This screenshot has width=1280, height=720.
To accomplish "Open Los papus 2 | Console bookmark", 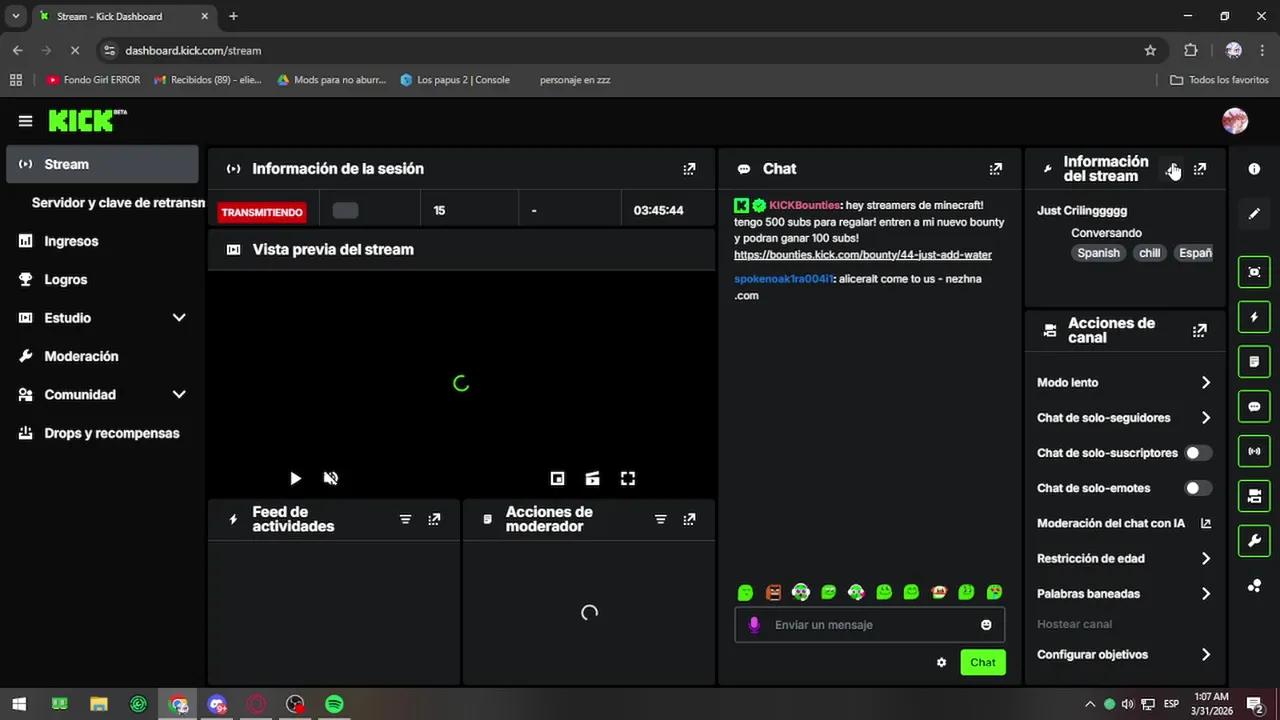I will point(455,80).
